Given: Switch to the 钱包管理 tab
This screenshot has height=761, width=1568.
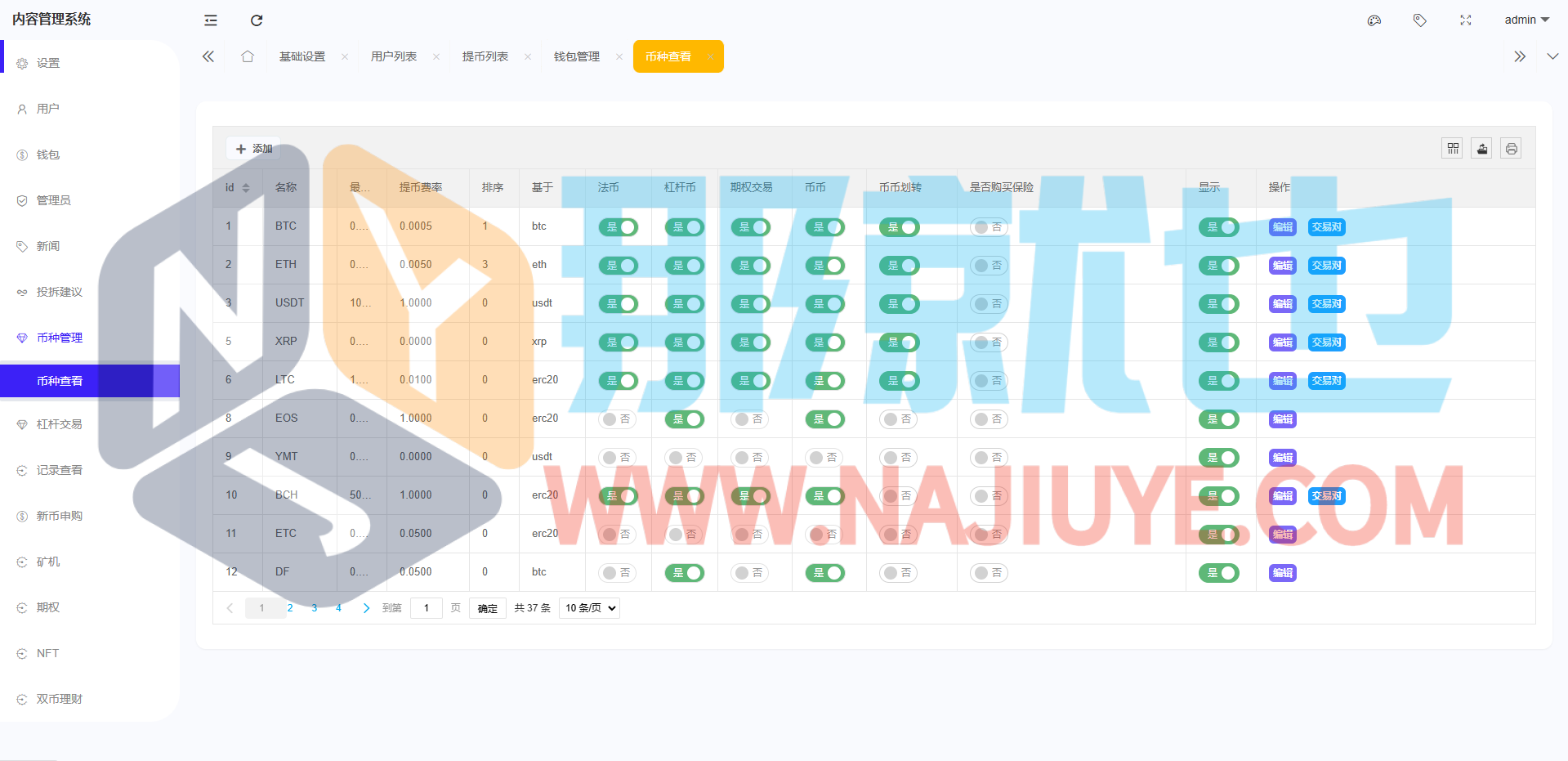Looking at the screenshot, I should tap(577, 56).
